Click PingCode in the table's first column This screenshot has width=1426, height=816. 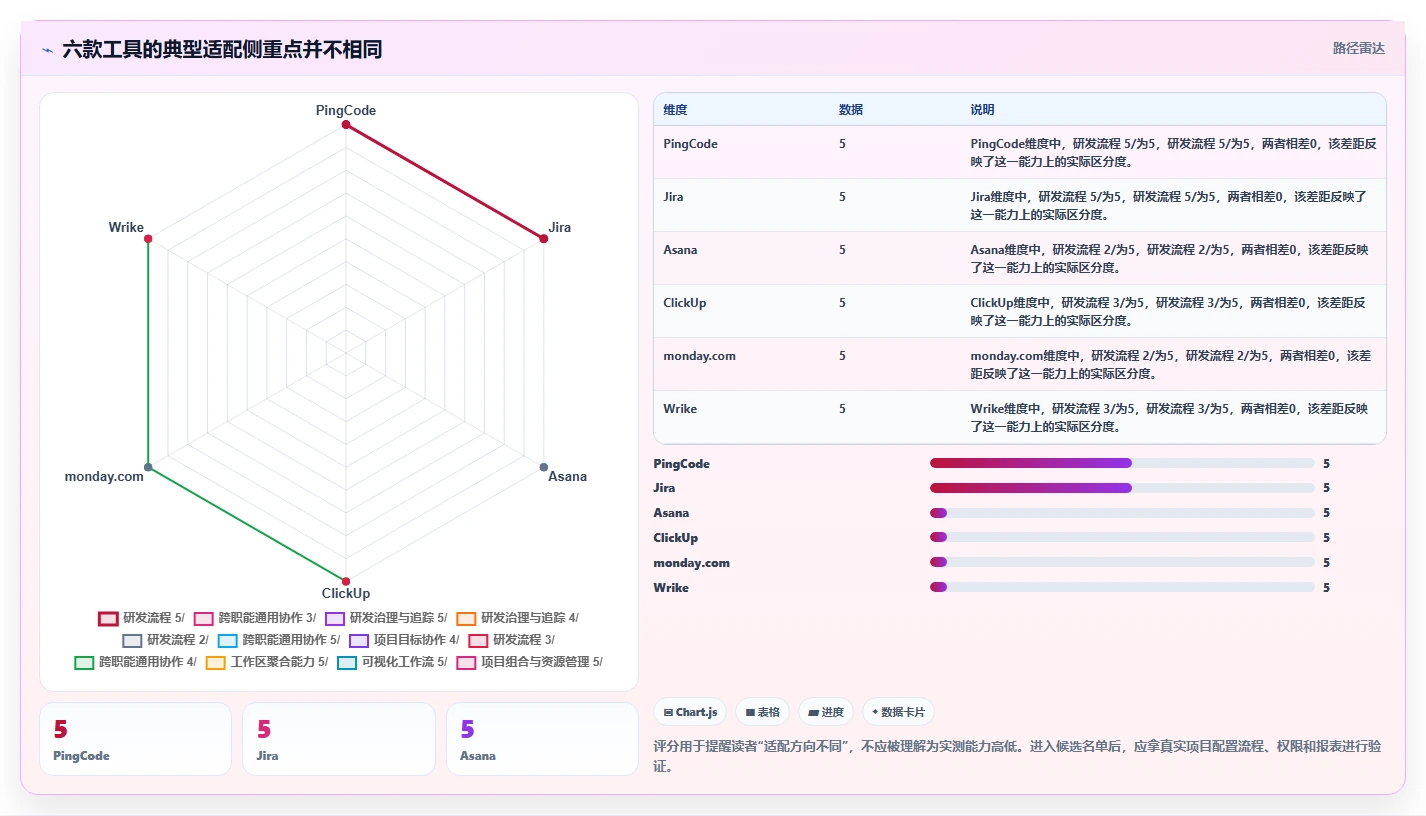(690, 144)
